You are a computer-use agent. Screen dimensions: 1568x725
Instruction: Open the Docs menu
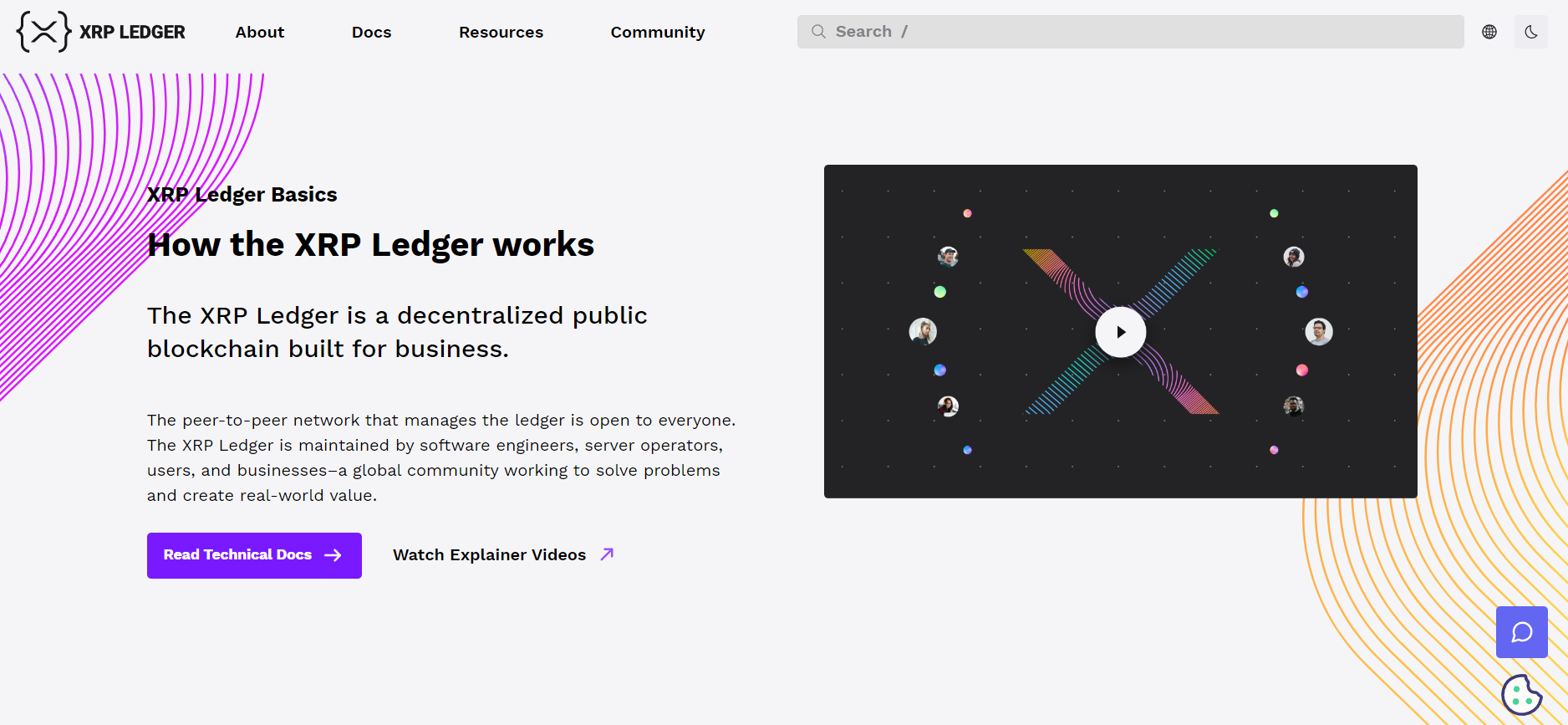(x=372, y=32)
